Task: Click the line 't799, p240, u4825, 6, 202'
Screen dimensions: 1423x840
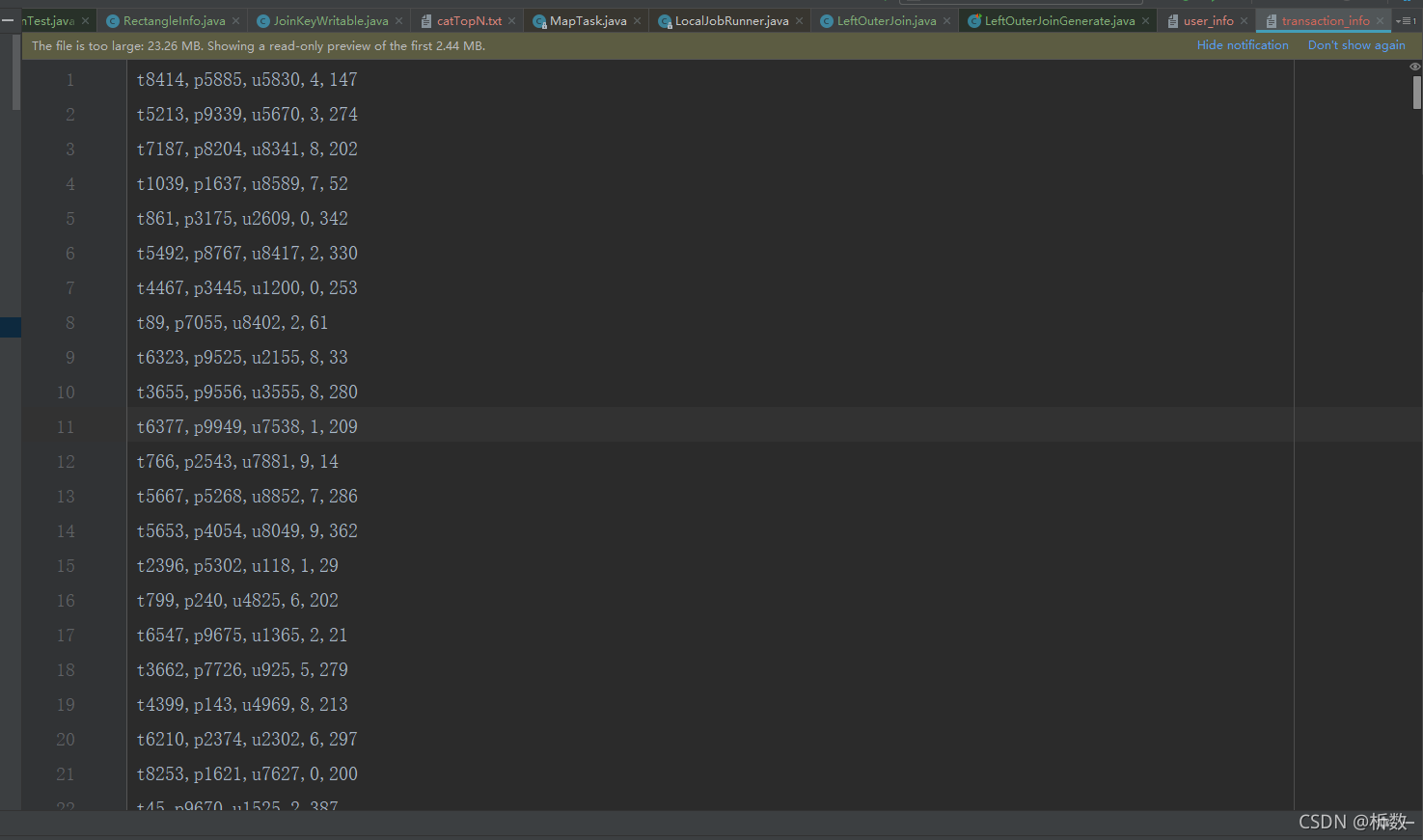Action: point(237,601)
